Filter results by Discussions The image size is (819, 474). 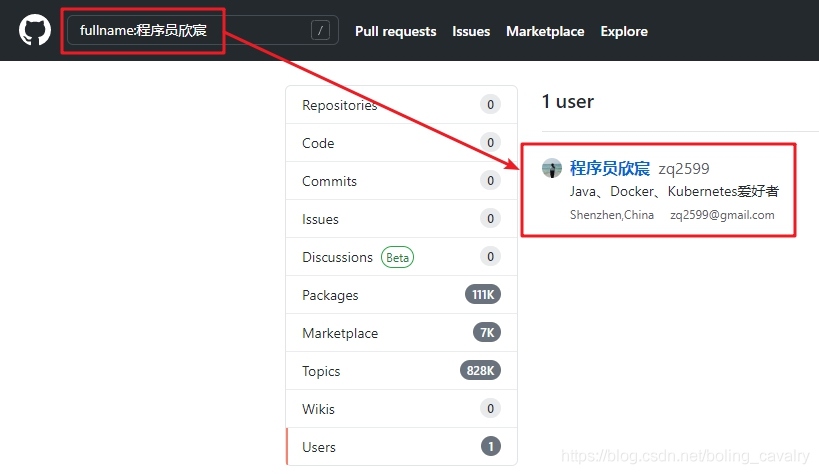coord(401,257)
